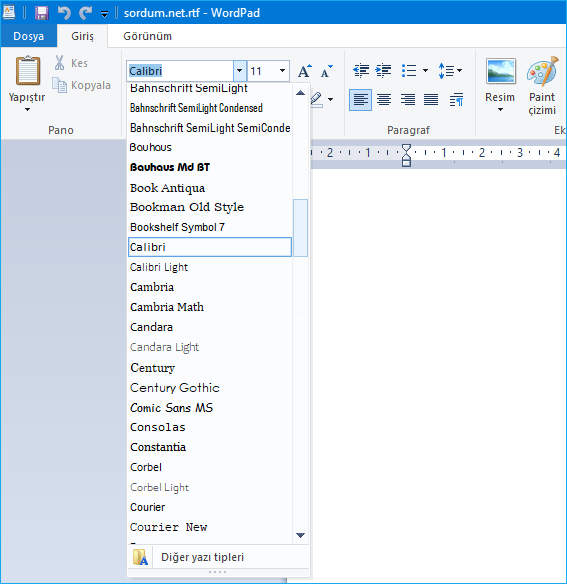
Task: Pick the Century font
Action: 210,368
